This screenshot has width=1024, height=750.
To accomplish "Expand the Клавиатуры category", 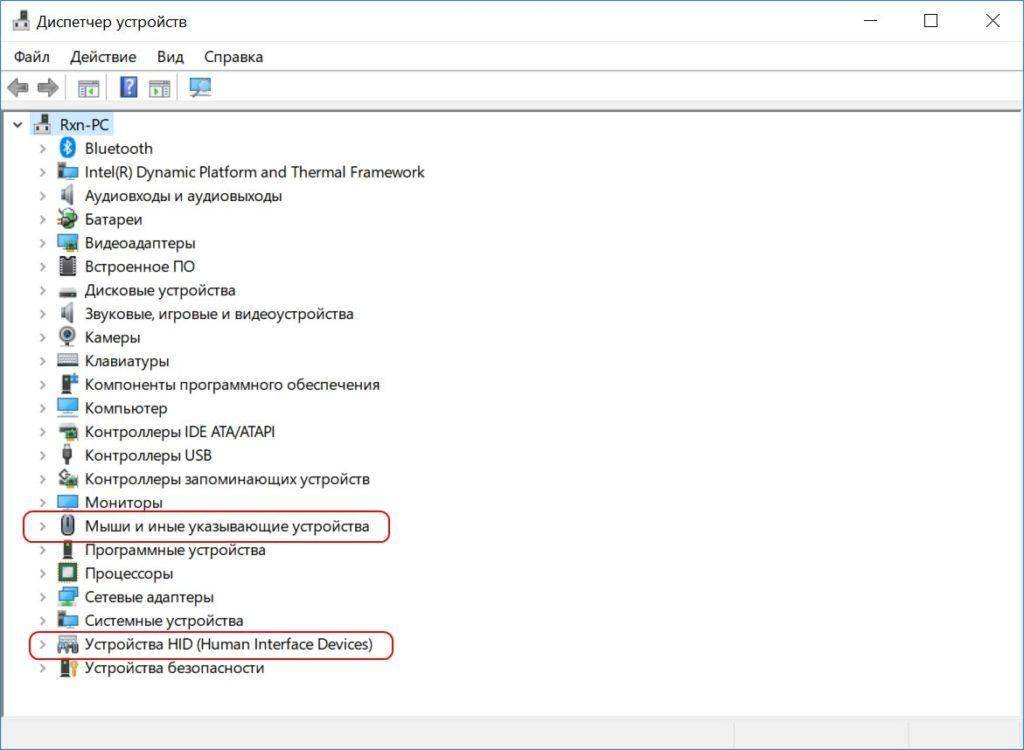I will [42, 361].
